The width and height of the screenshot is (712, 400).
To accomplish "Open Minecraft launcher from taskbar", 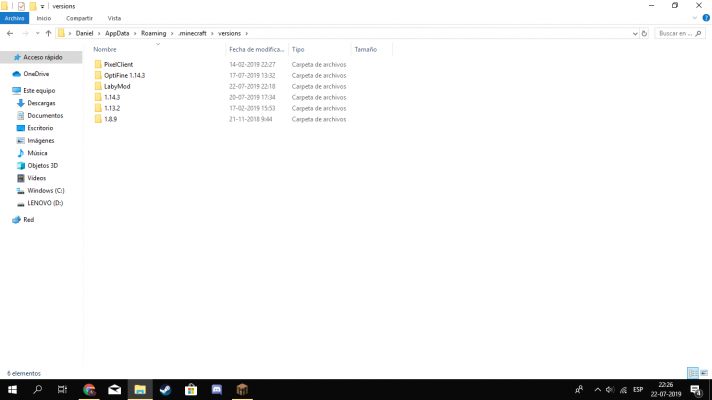I will tap(242, 390).
